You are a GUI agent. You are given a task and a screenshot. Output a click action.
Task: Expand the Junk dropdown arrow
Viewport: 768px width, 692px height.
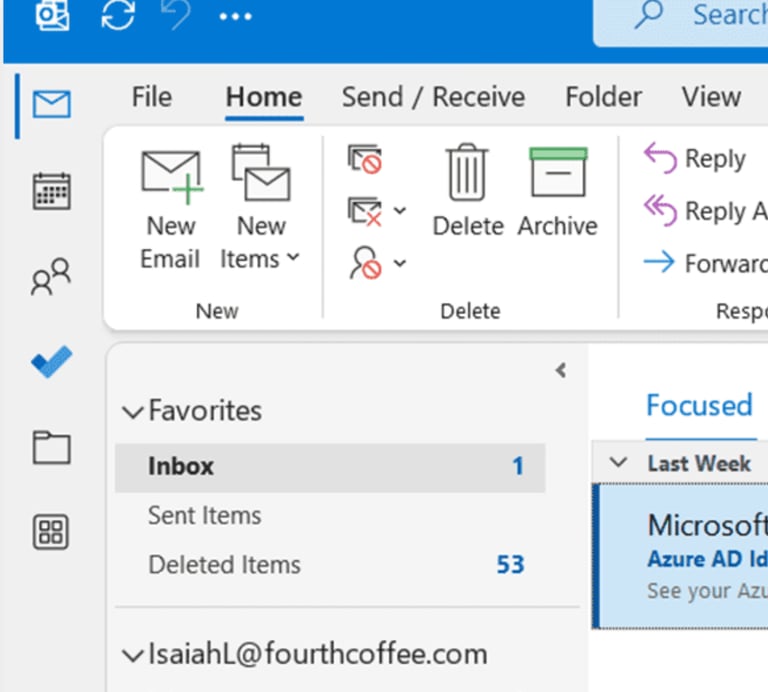point(400,263)
